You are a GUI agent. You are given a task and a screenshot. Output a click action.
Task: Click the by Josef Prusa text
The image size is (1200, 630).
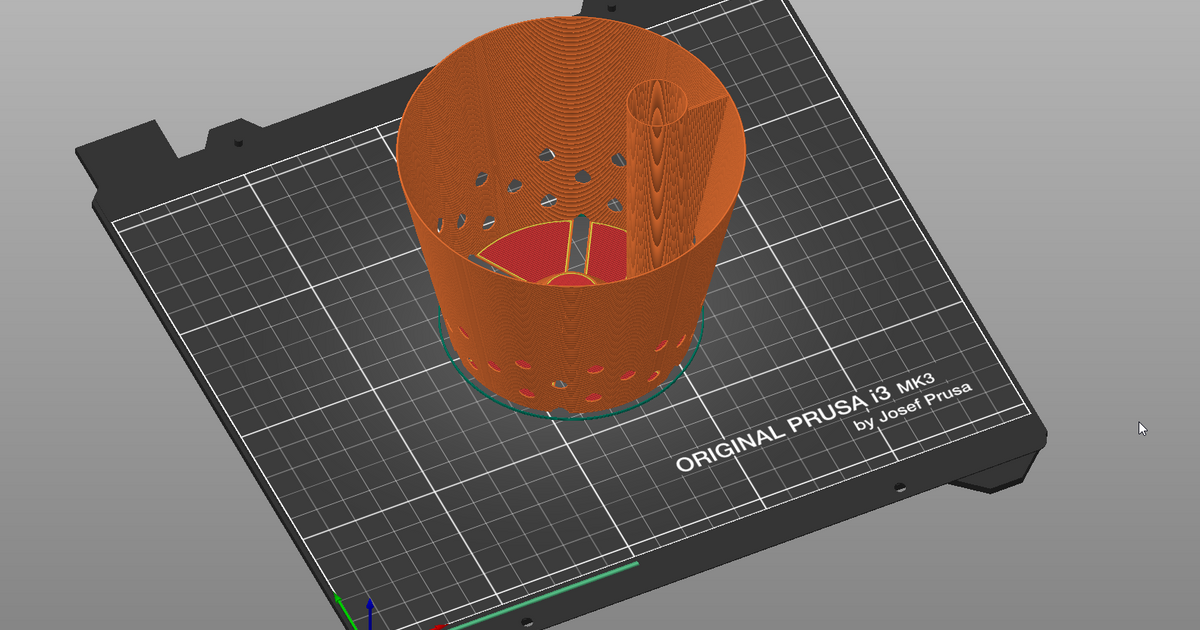pos(912,407)
